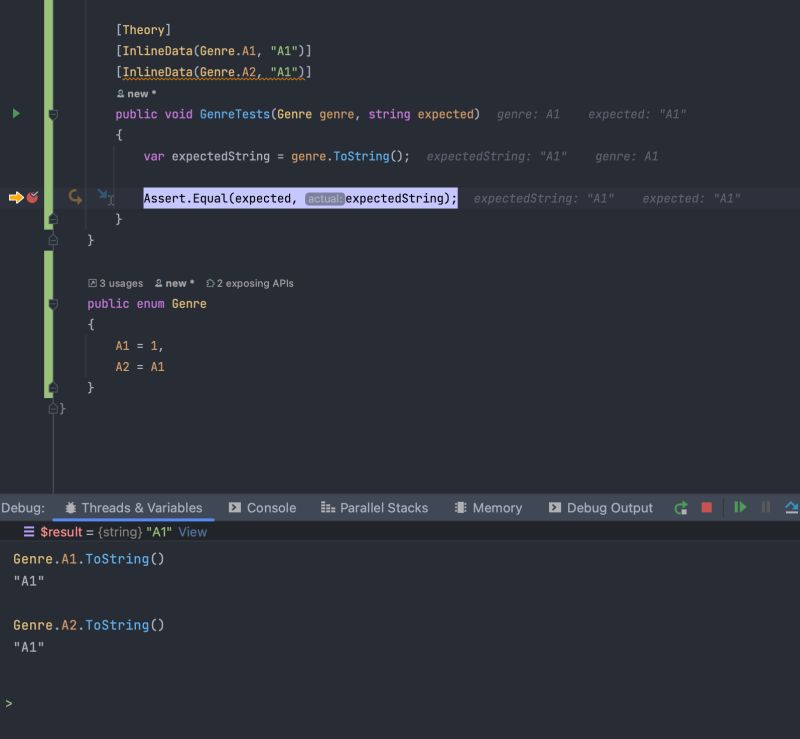Rerun the debug session via circular arrow icon
Image resolution: width=800 pixels, height=739 pixels.
coord(680,508)
